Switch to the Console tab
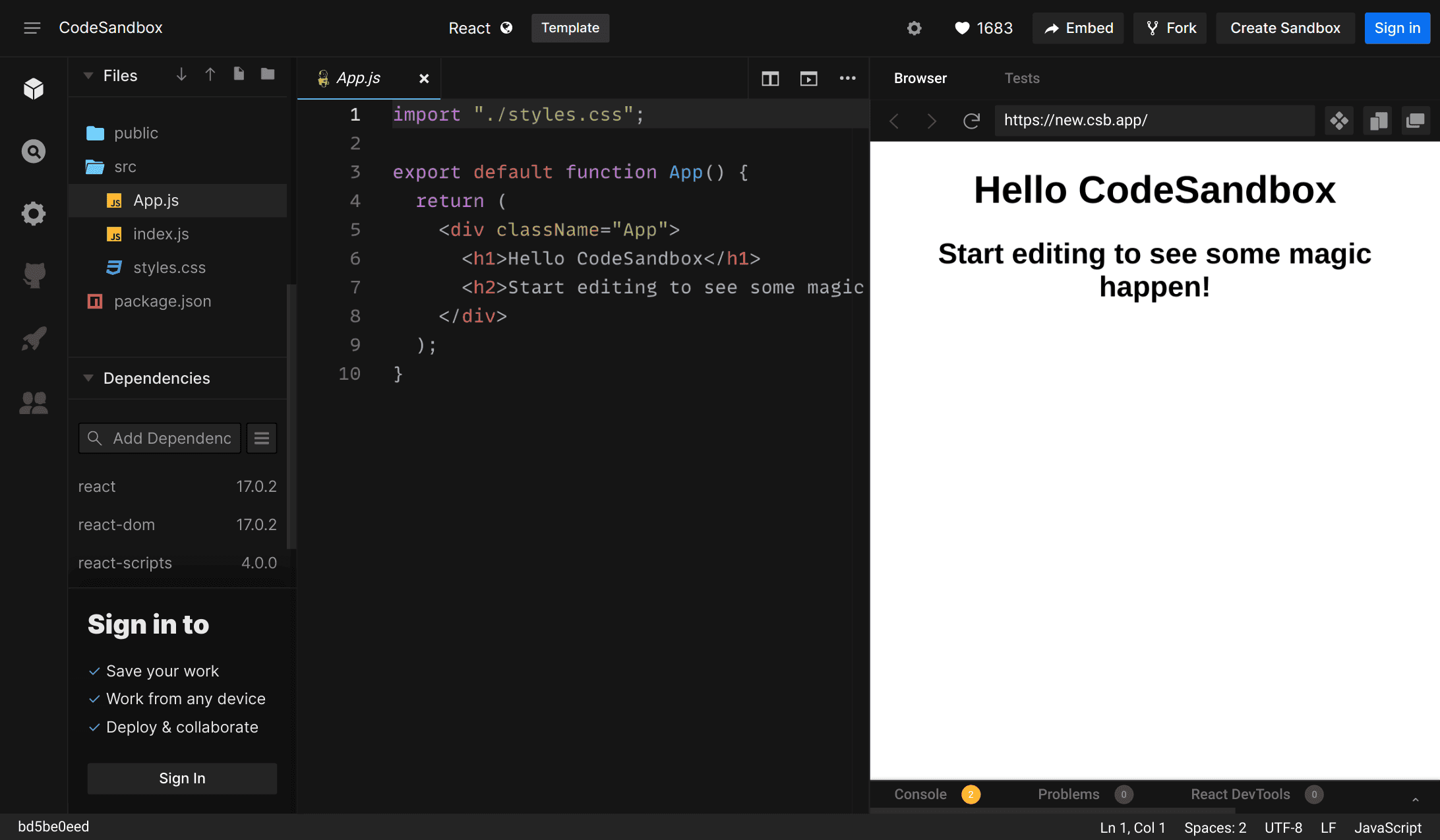The height and width of the screenshot is (840, 1440). click(x=920, y=794)
